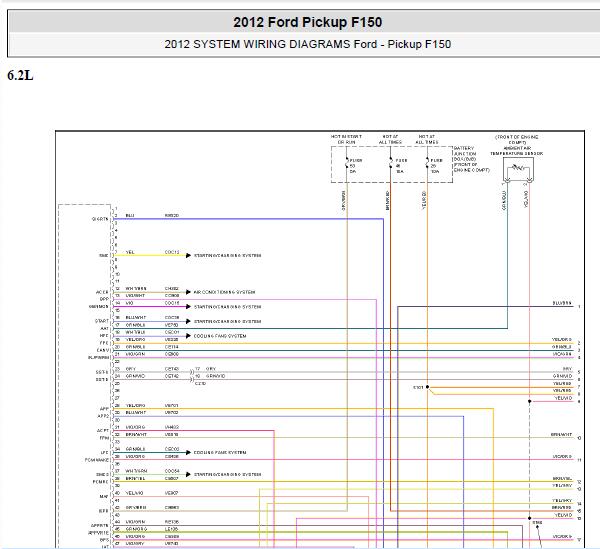Click the "VIO" wire label at pin 14

pyautogui.click(x=129, y=303)
